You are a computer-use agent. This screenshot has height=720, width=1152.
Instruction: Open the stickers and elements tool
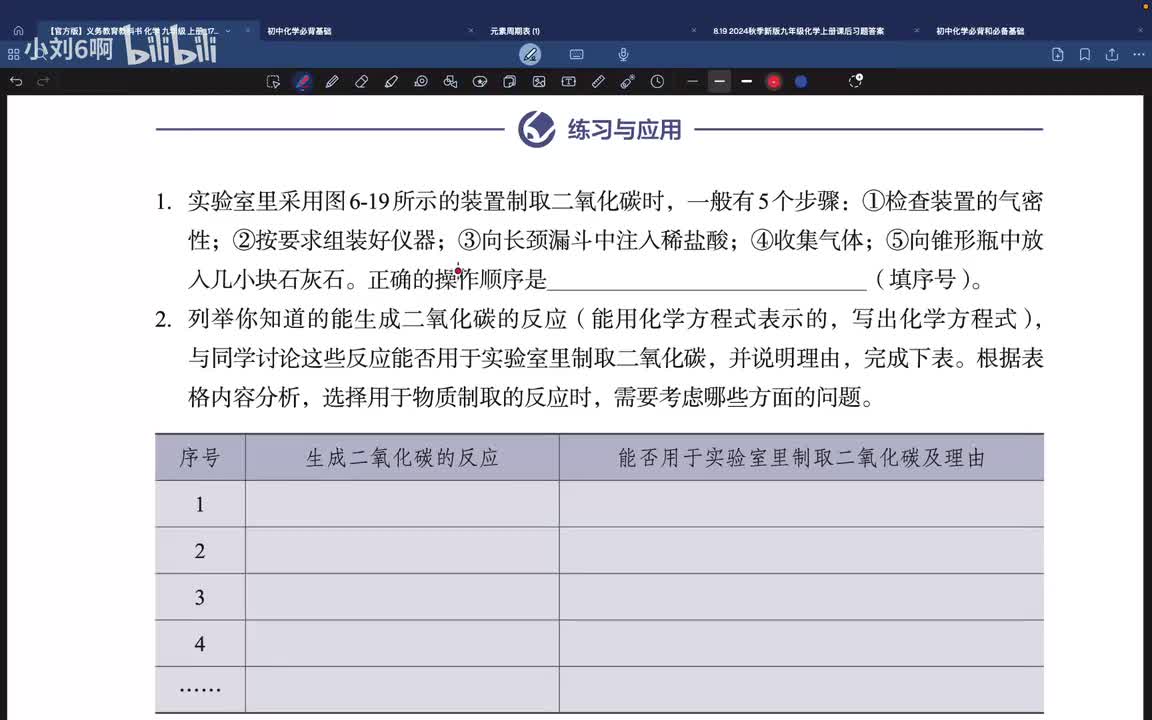point(480,82)
